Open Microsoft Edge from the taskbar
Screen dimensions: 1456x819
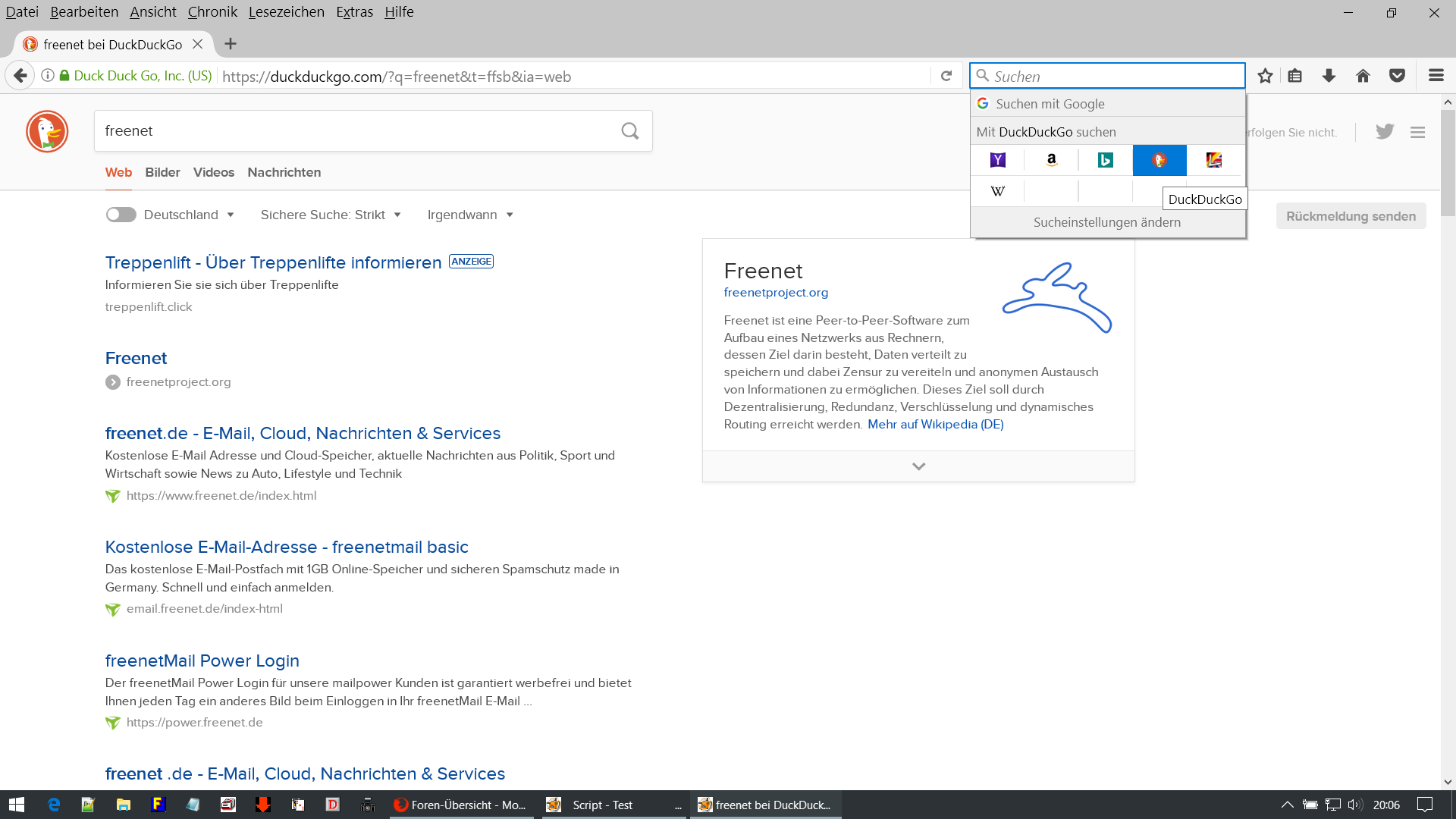(54, 805)
